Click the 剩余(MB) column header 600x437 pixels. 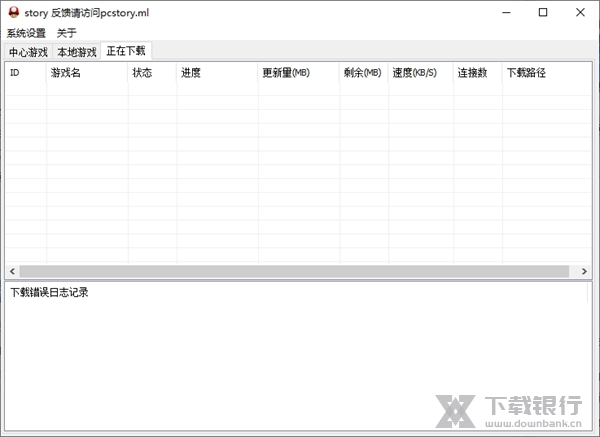pyautogui.click(x=364, y=73)
